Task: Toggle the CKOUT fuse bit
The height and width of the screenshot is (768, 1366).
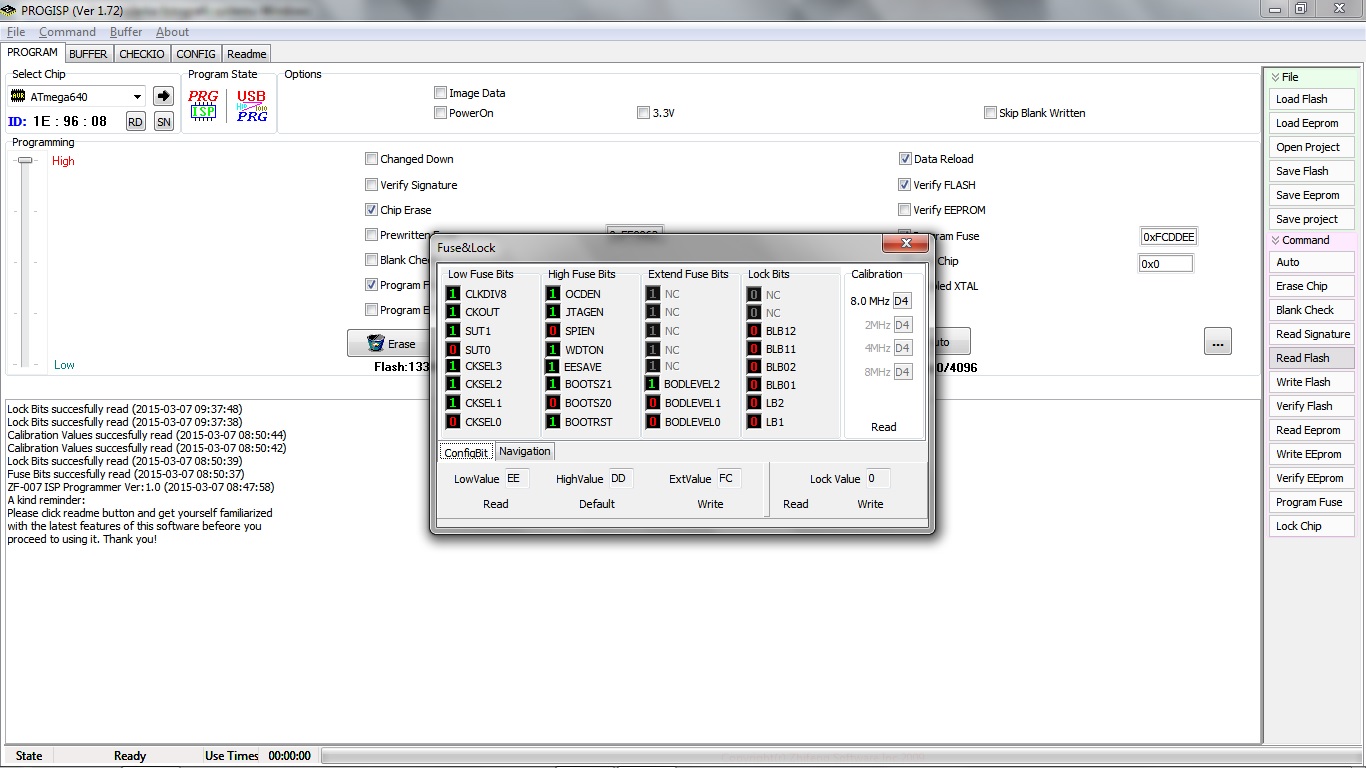Action: point(453,312)
